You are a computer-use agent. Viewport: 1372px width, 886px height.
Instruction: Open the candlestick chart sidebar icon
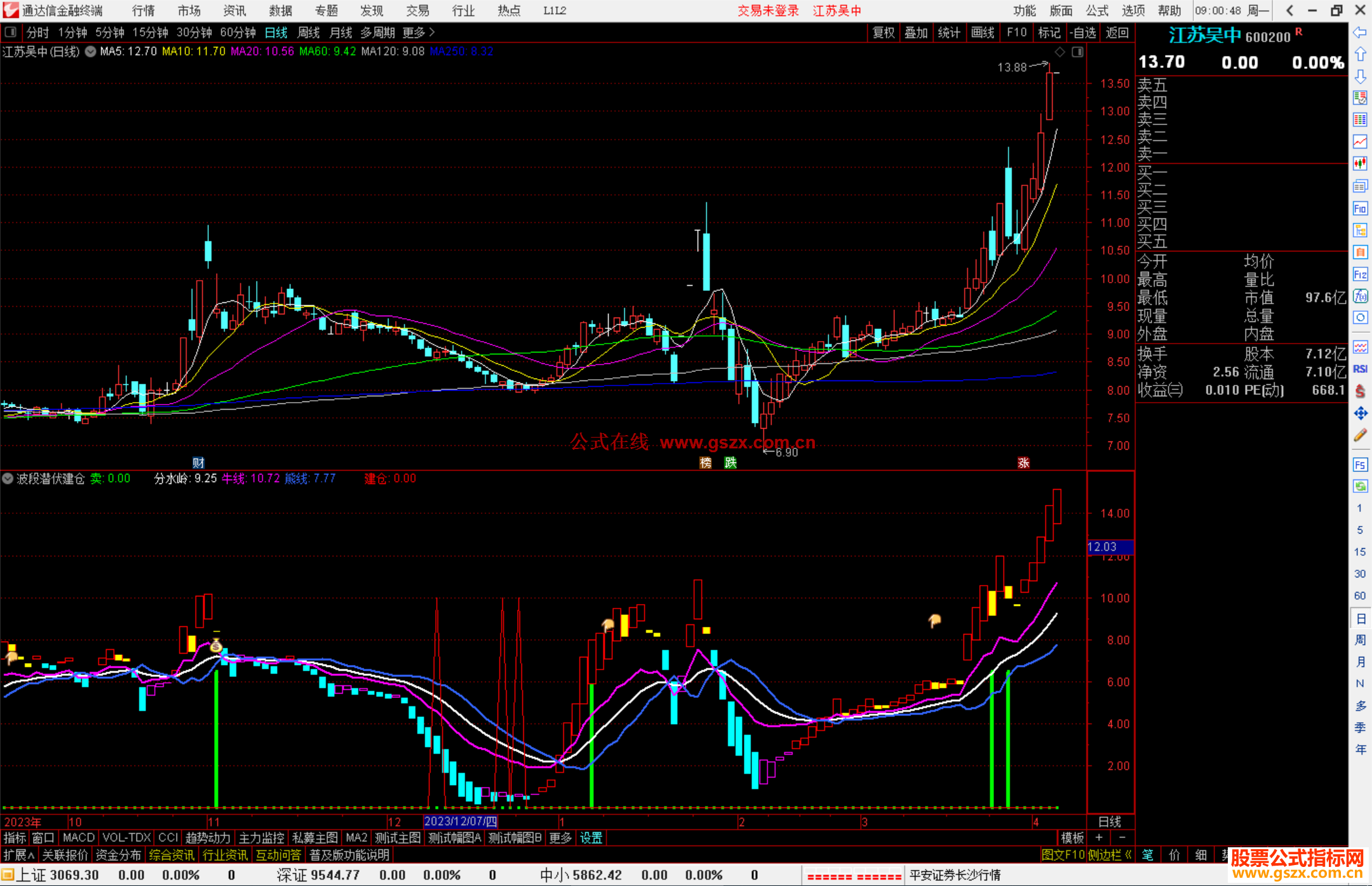pyautogui.click(x=1360, y=163)
